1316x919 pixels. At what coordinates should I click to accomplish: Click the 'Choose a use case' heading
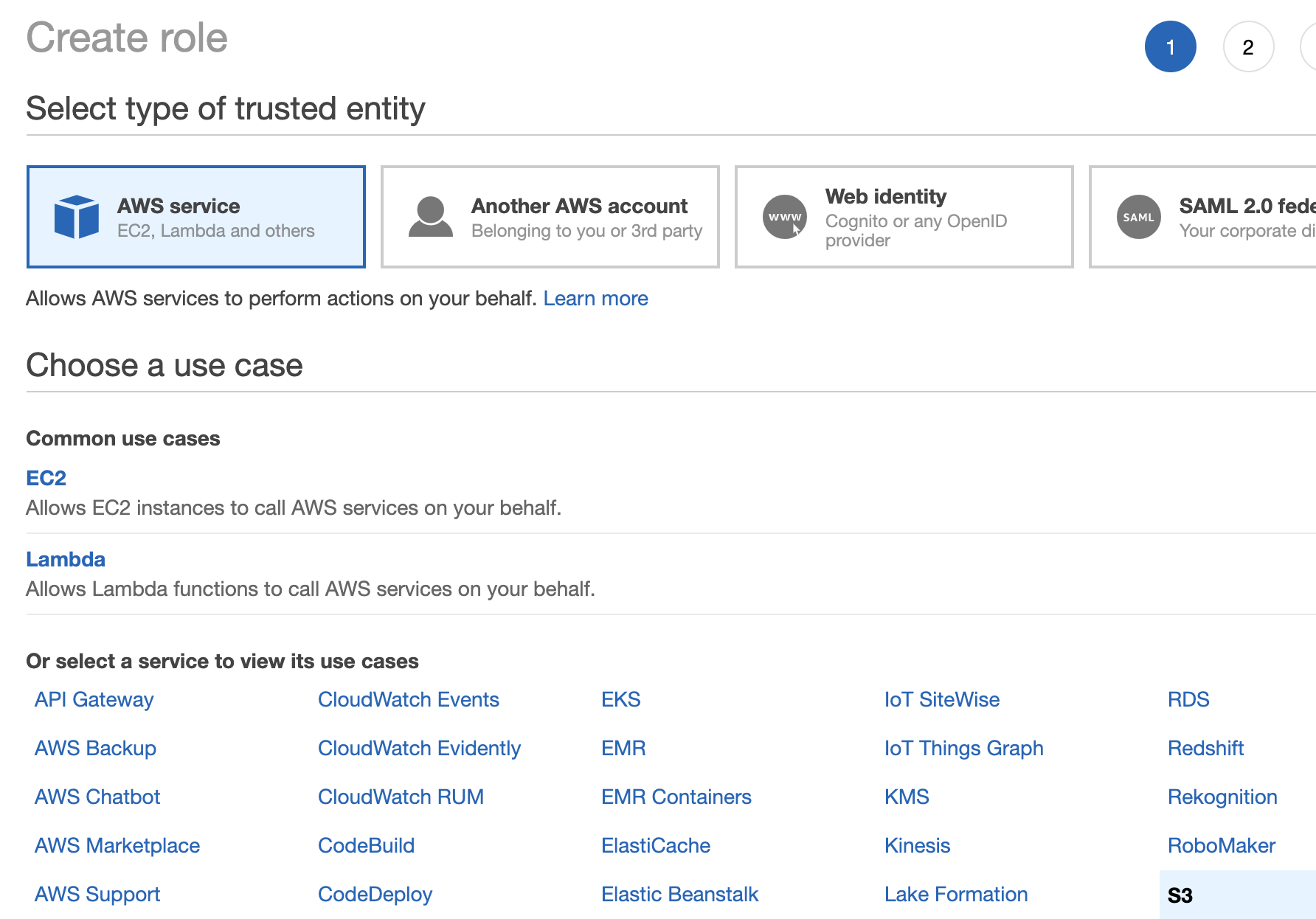164,365
